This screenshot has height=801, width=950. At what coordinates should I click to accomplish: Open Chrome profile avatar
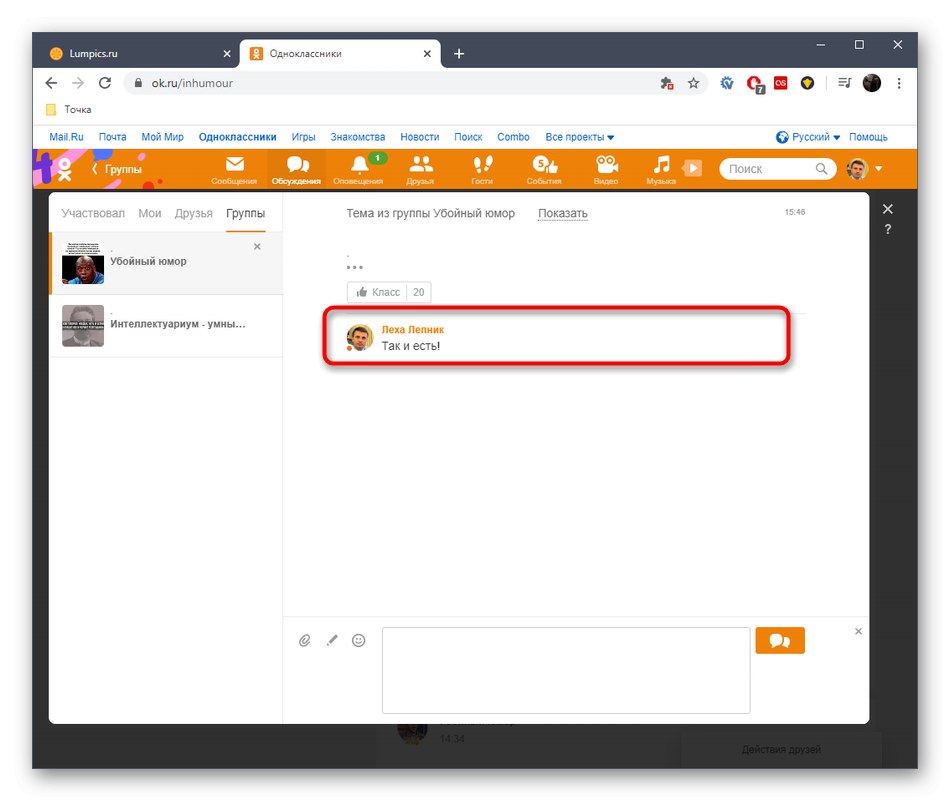tap(872, 83)
